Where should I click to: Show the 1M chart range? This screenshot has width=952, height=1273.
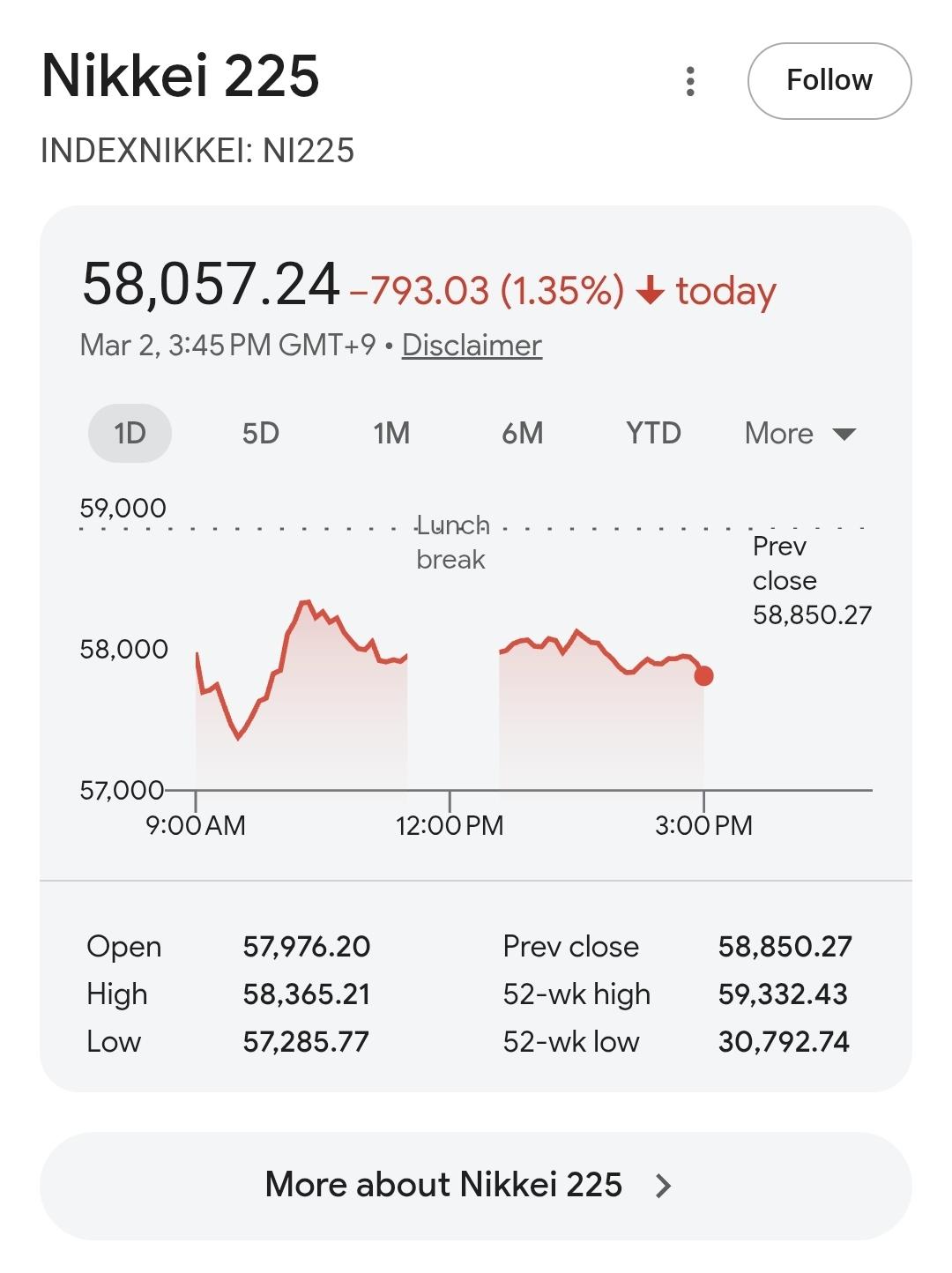tap(391, 434)
